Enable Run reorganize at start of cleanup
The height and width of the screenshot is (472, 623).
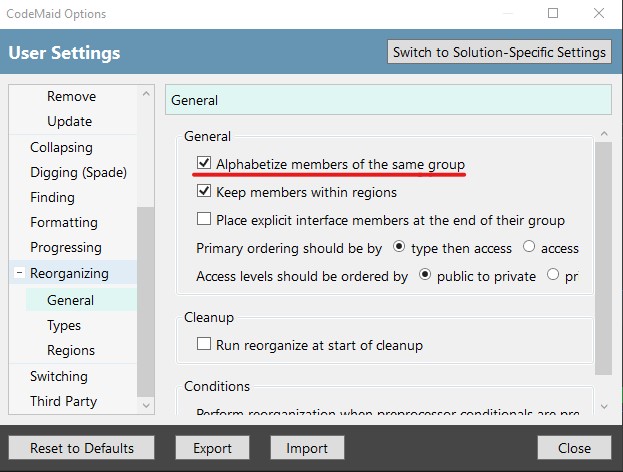[x=204, y=344]
